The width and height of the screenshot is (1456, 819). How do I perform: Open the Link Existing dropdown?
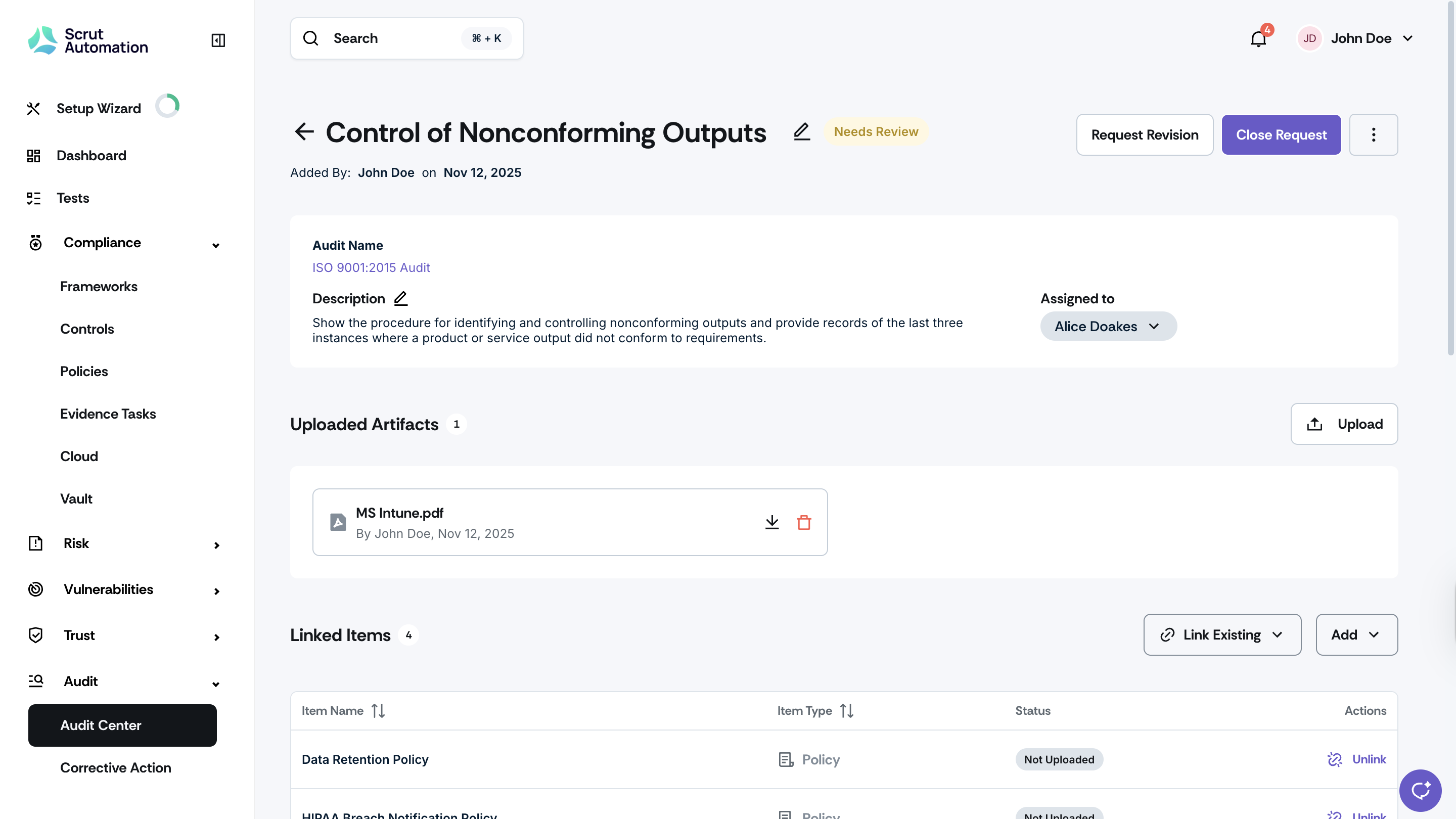(x=1222, y=635)
